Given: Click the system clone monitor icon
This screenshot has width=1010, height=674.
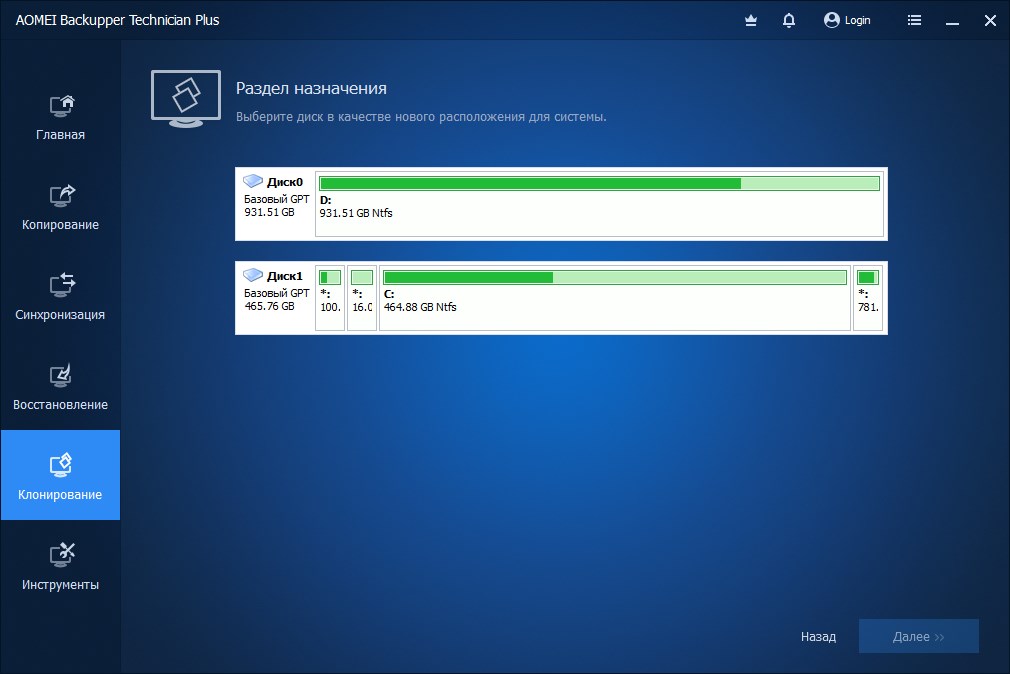Looking at the screenshot, I should tap(186, 99).
